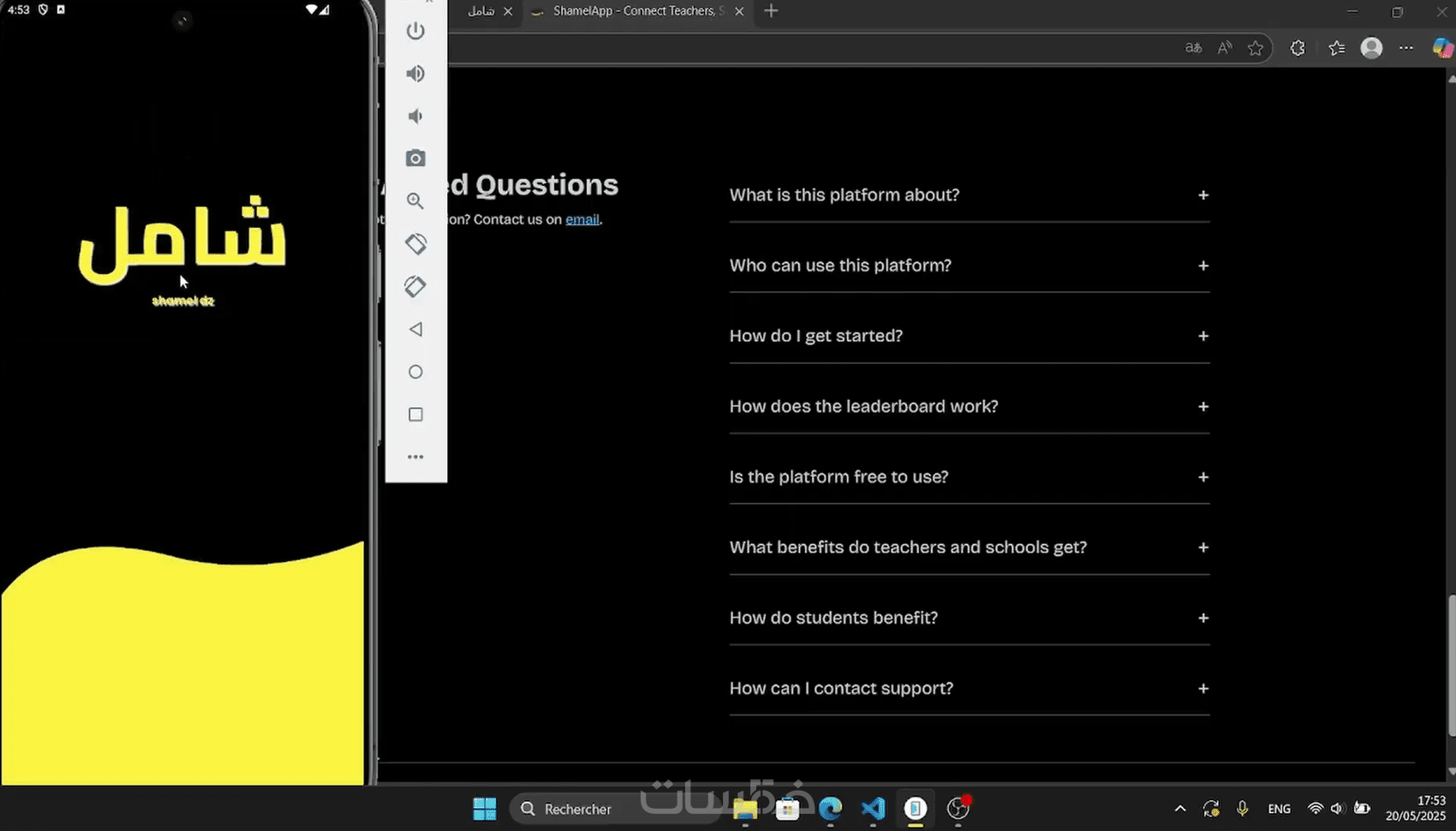
Task: Tap the emulator Home circle button
Action: (415, 372)
